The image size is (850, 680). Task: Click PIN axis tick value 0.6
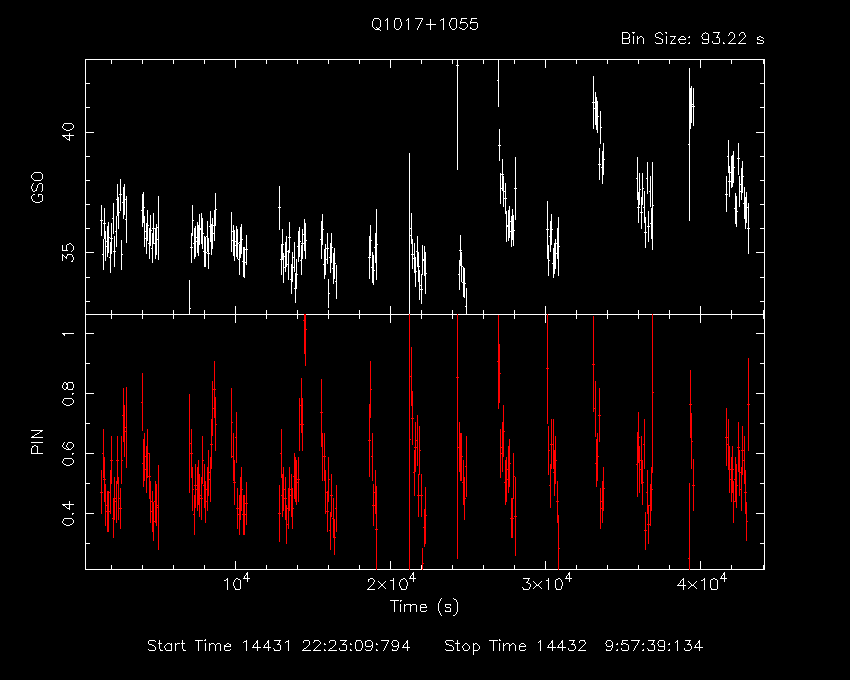(x=69, y=453)
